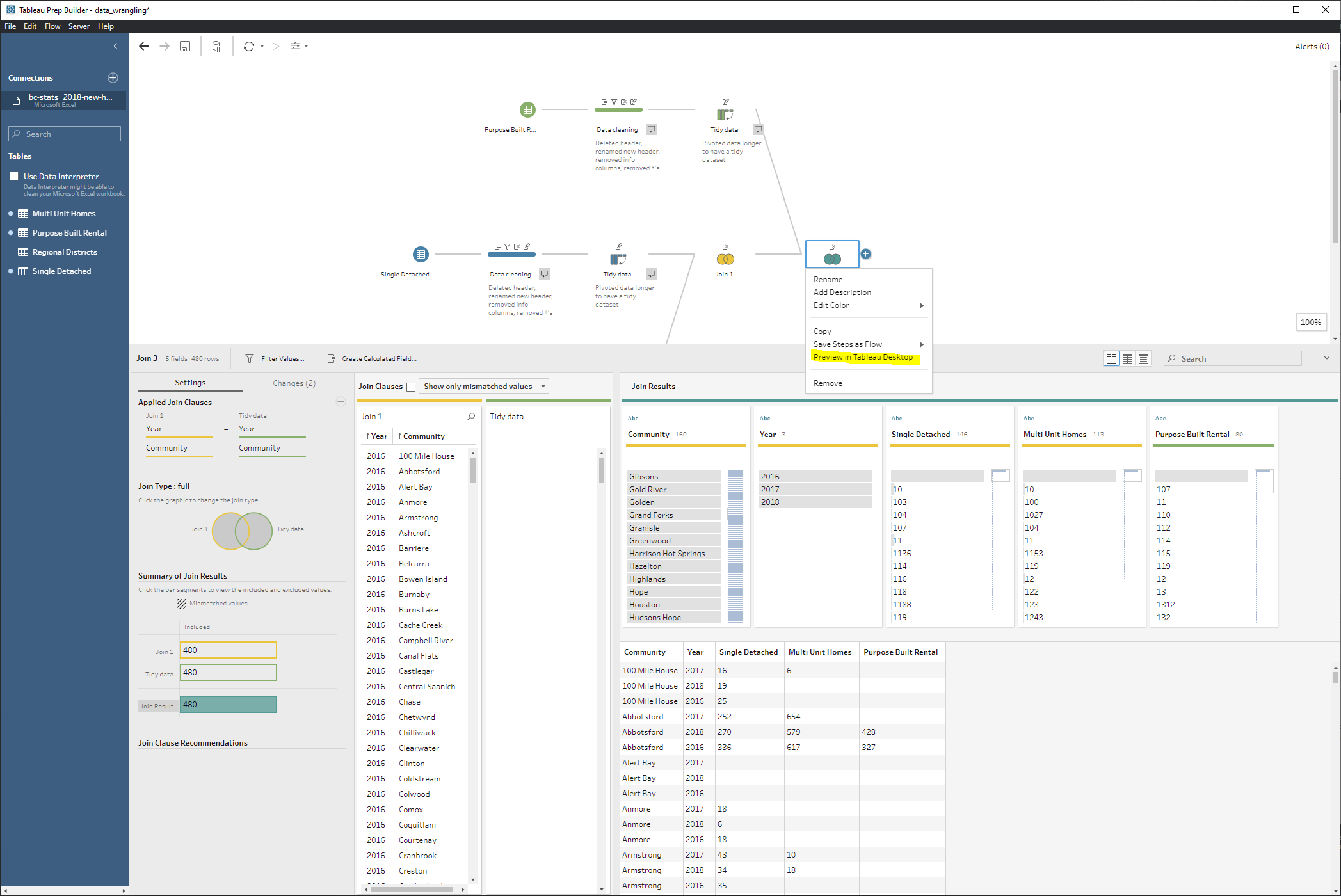Open the Flow menu
This screenshot has width=1341, height=896.
[x=52, y=26]
